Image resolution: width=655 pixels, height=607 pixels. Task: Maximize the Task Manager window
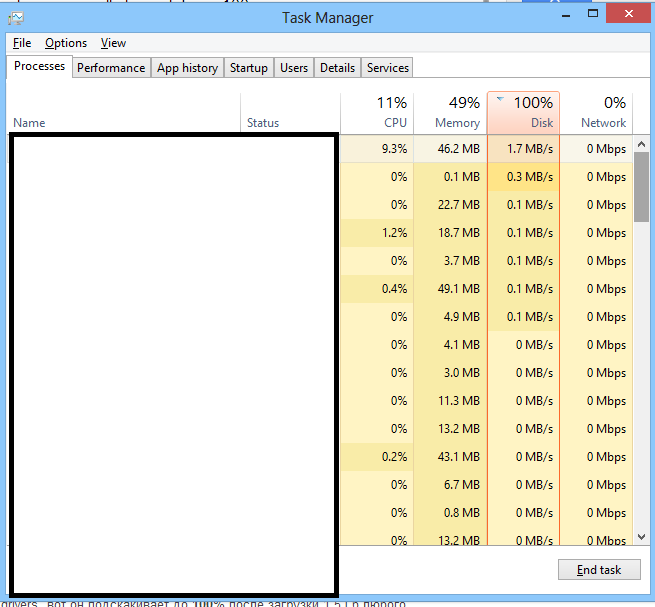tap(593, 14)
